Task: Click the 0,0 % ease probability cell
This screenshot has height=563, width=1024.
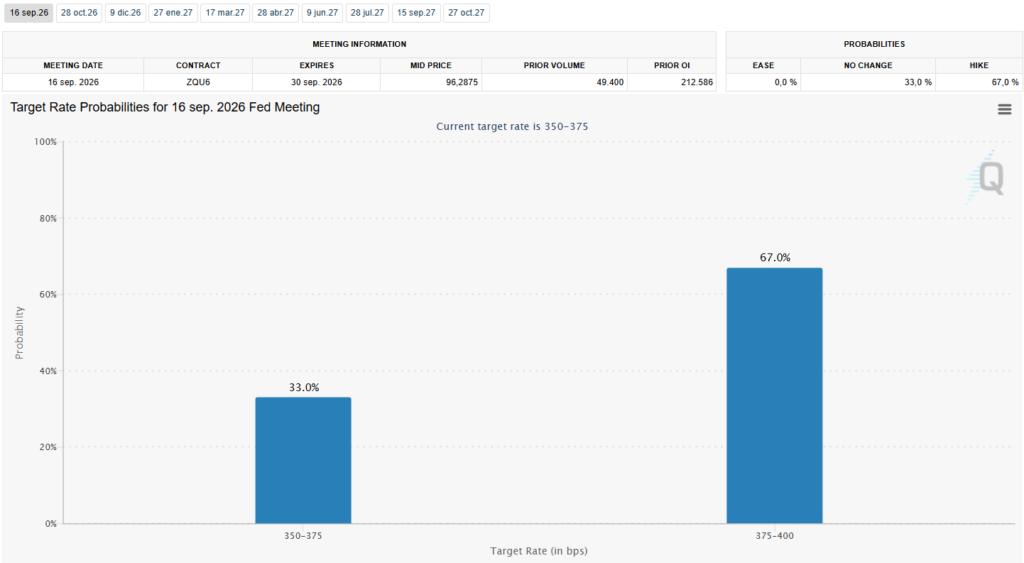Action: (x=763, y=82)
